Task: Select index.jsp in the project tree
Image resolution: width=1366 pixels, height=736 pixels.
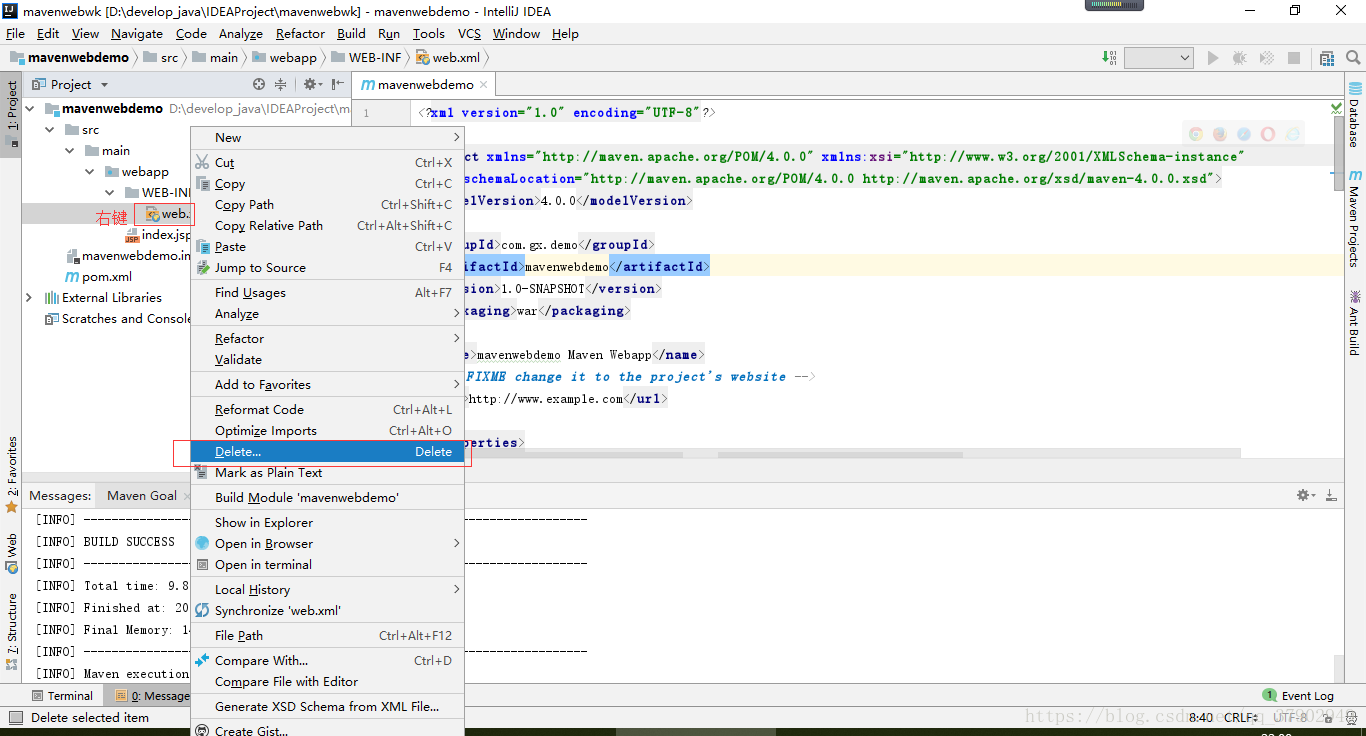Action: 157,234
